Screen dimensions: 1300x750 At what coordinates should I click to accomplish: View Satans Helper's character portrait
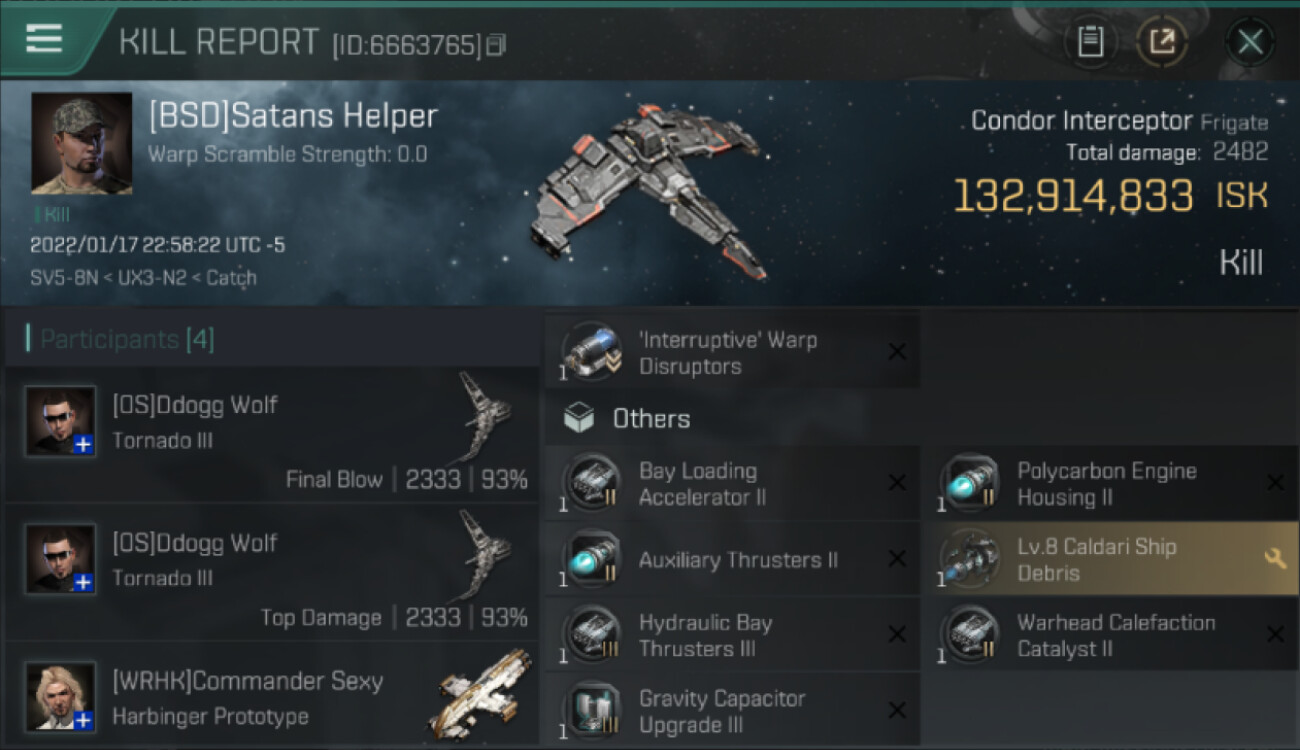click(x=81, y=144)
